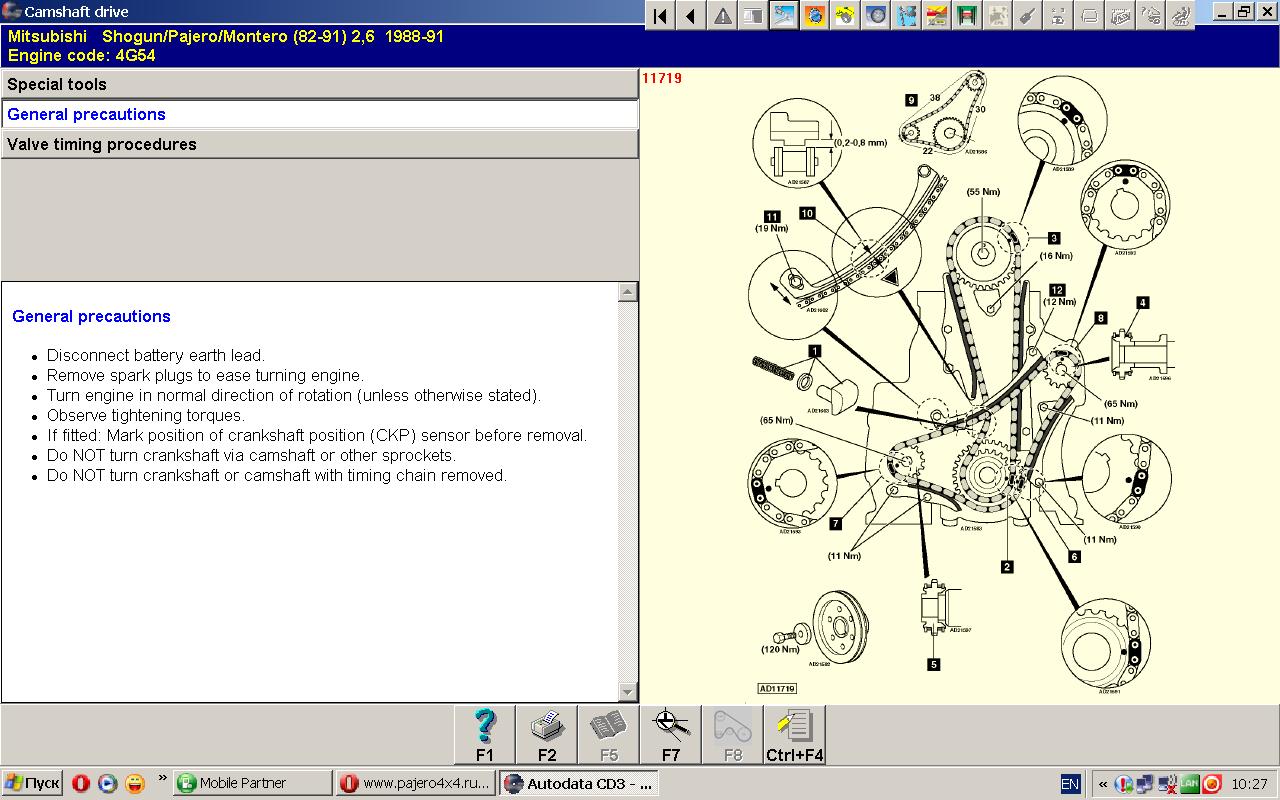Click the green vehicle lift toolbar icon
The height and width of the screenshot is (800, 1280).
pyautogui.click(x=967, y=15)
